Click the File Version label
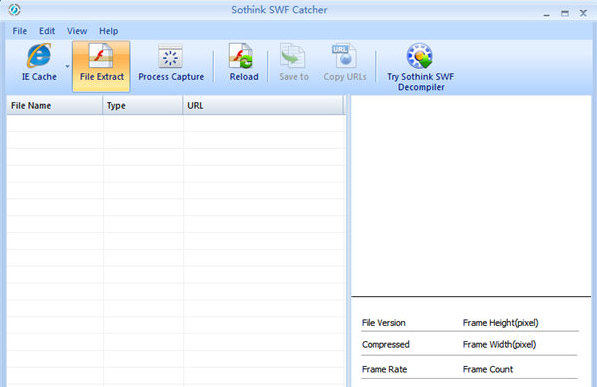 click(383, 323)
